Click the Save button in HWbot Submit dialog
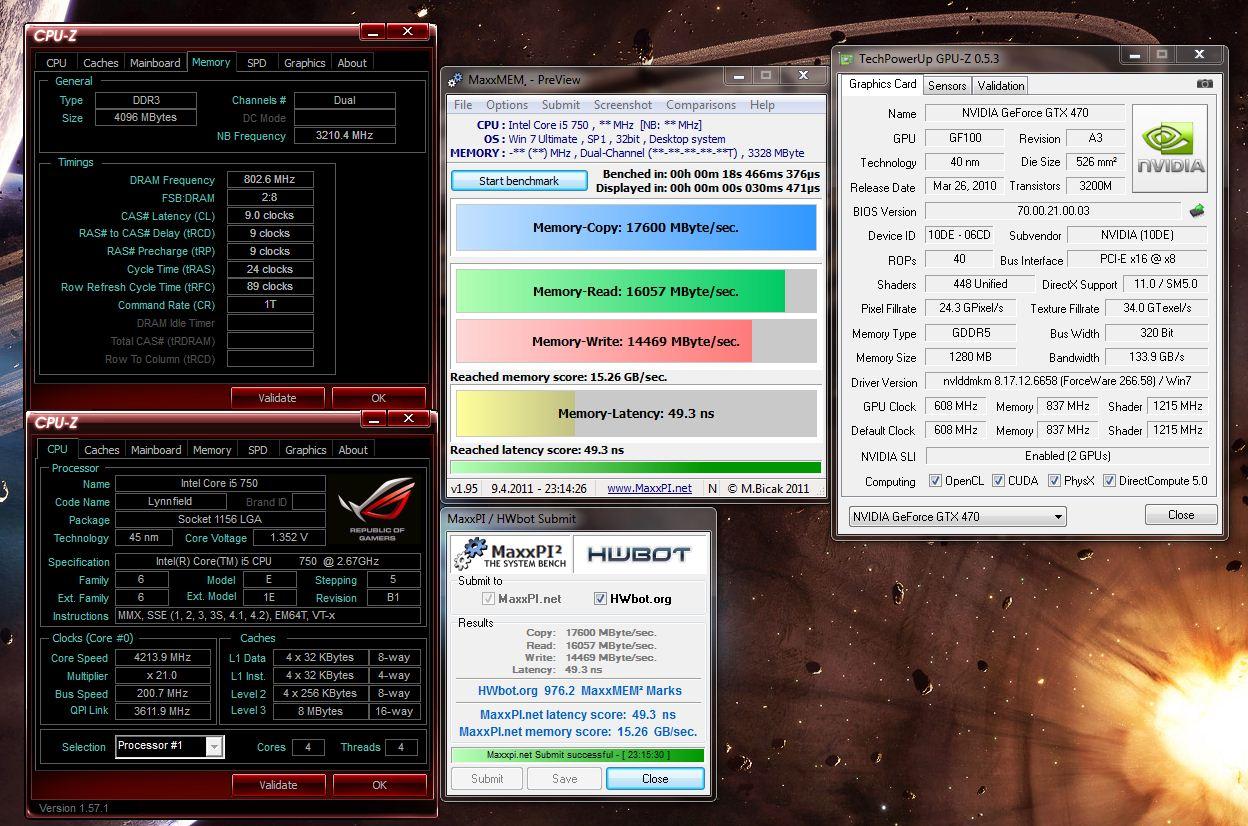Viewport: 1248px width, 826px height. coord(565,779)
